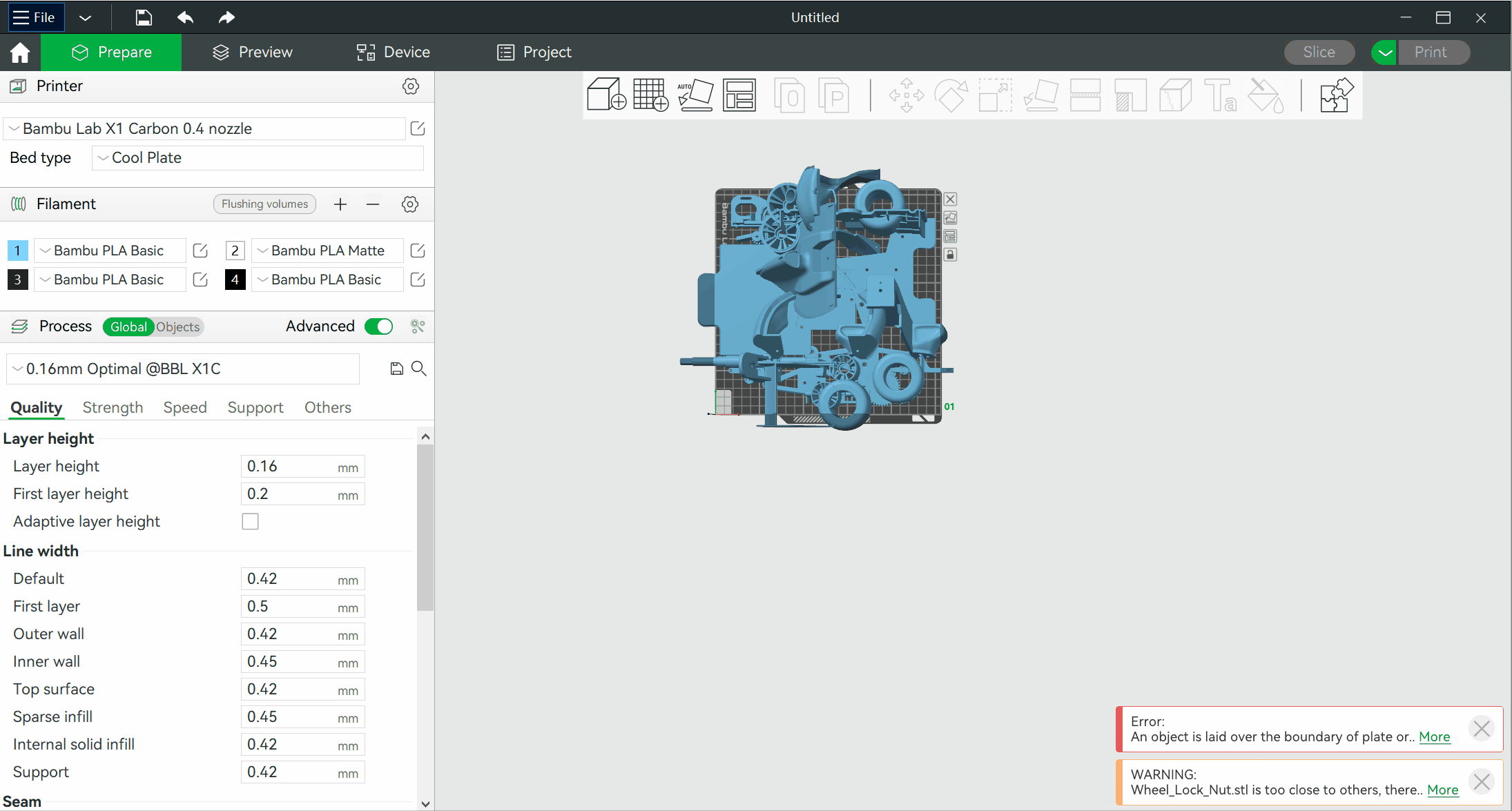This screenshot has height=811, width=1512.
Task: Open the Assembly view puzzle icon
Action: click(x=1336, y=95)
